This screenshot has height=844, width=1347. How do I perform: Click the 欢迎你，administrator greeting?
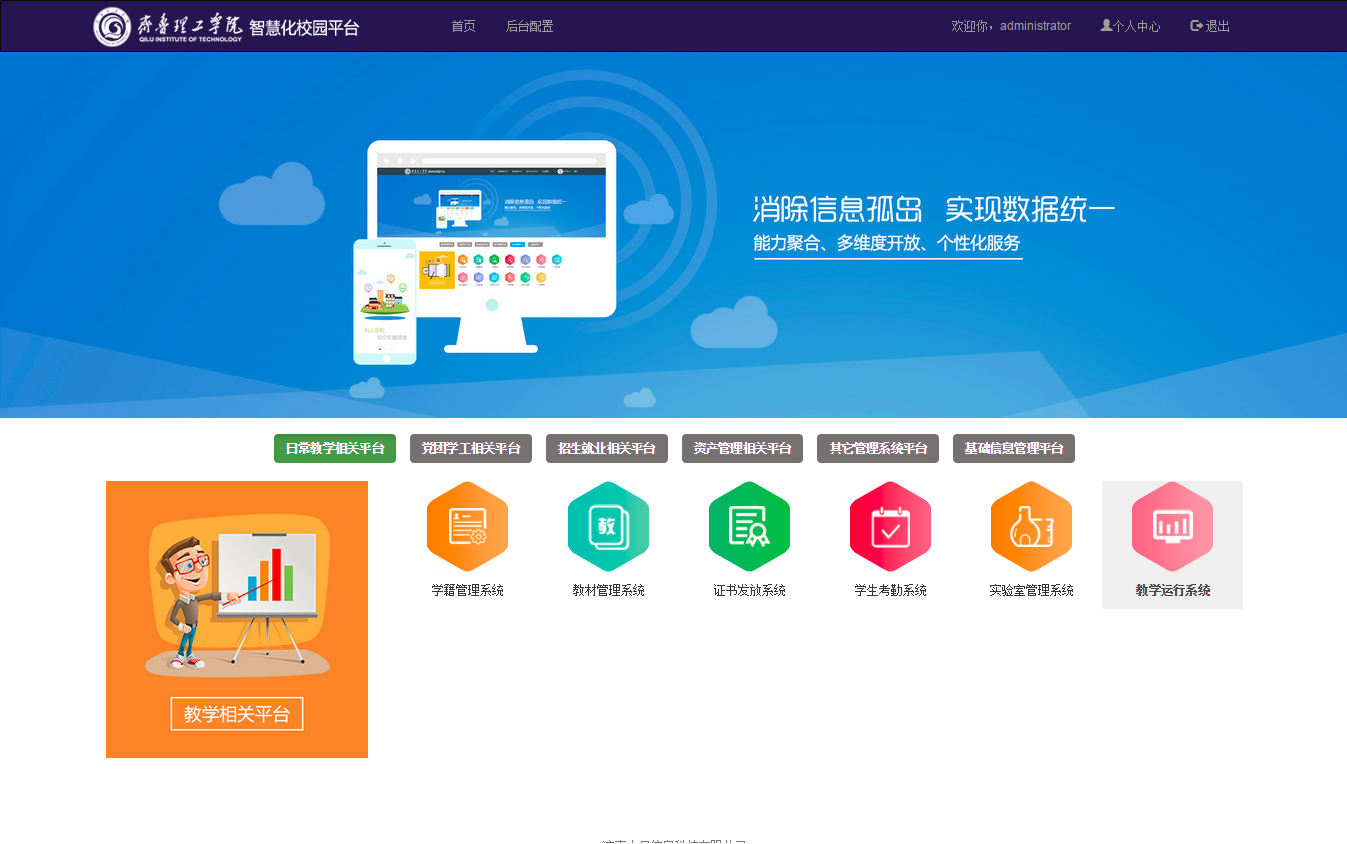[1011, 26]
